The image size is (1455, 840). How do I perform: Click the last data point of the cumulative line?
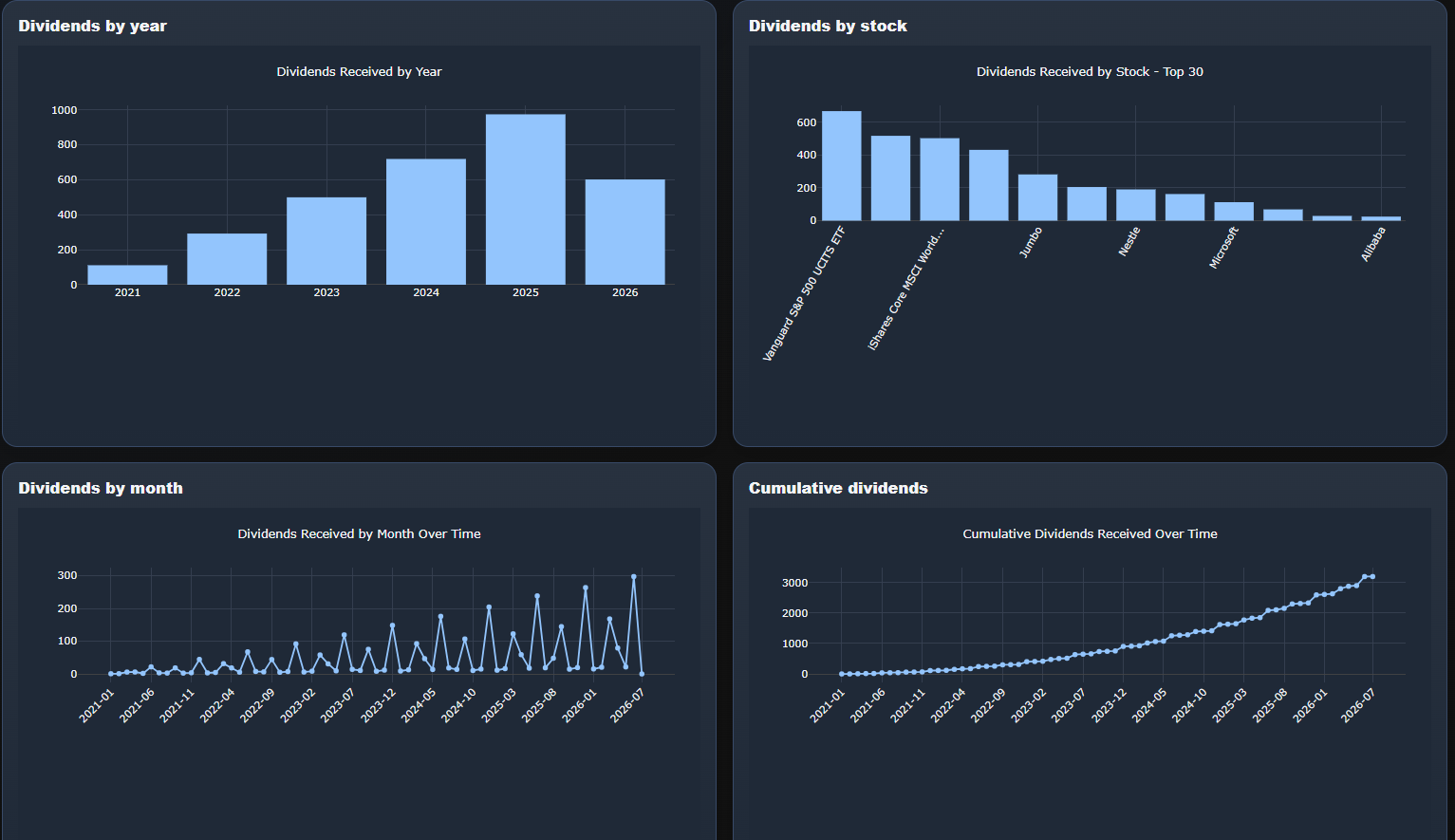(x=1372, y=576)
